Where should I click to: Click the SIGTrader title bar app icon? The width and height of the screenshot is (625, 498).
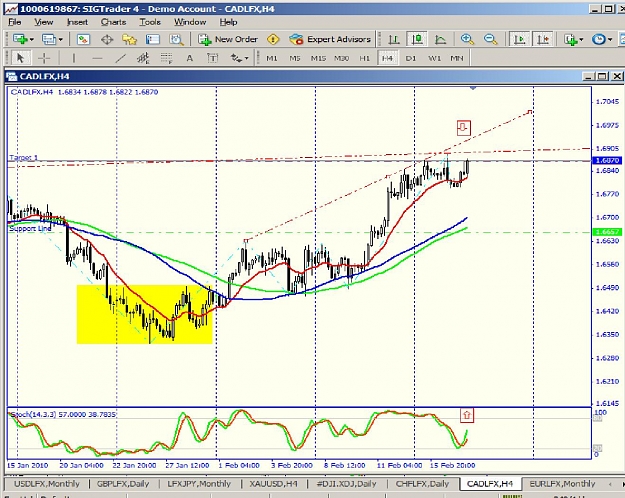click(10, 9)
